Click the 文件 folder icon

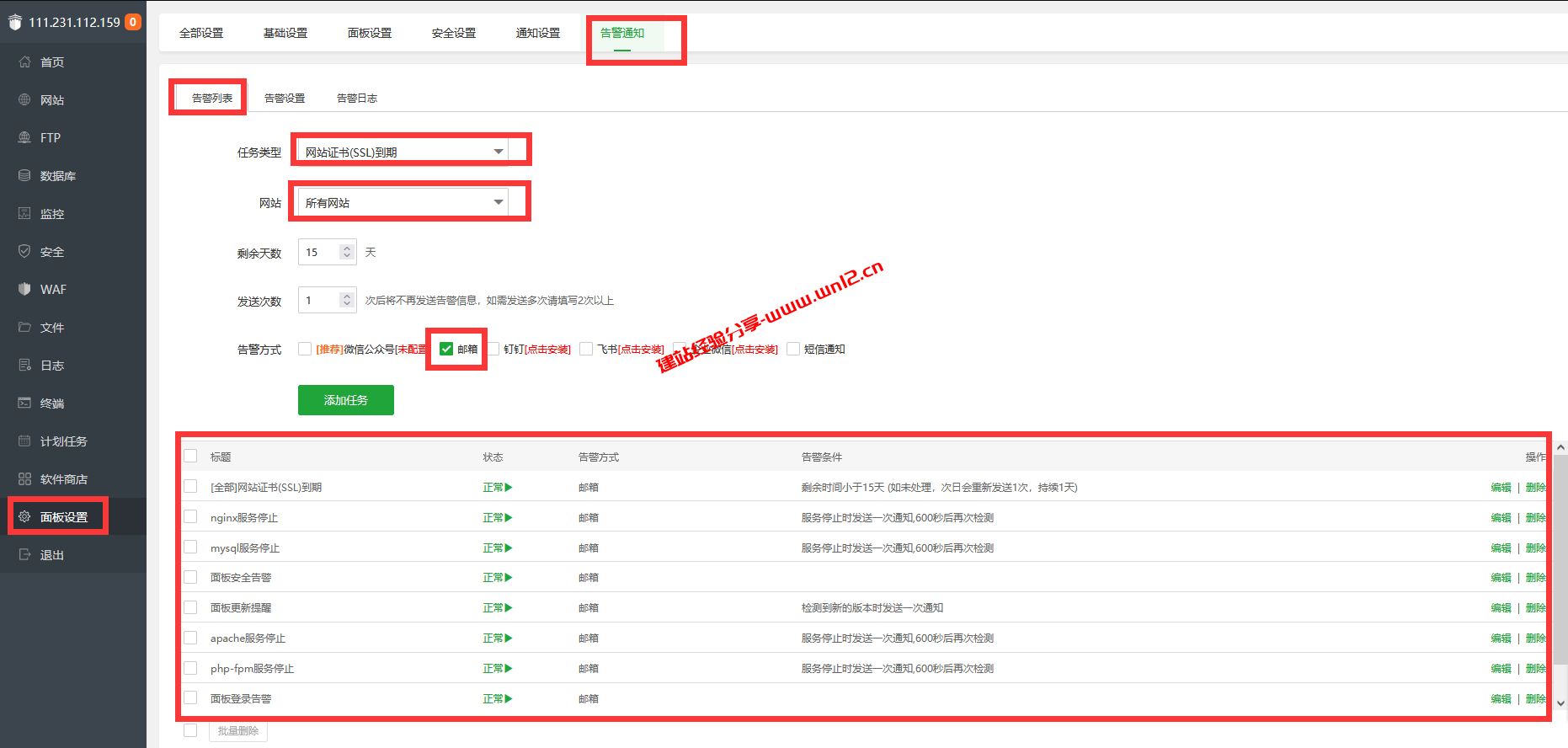point(24,327)
